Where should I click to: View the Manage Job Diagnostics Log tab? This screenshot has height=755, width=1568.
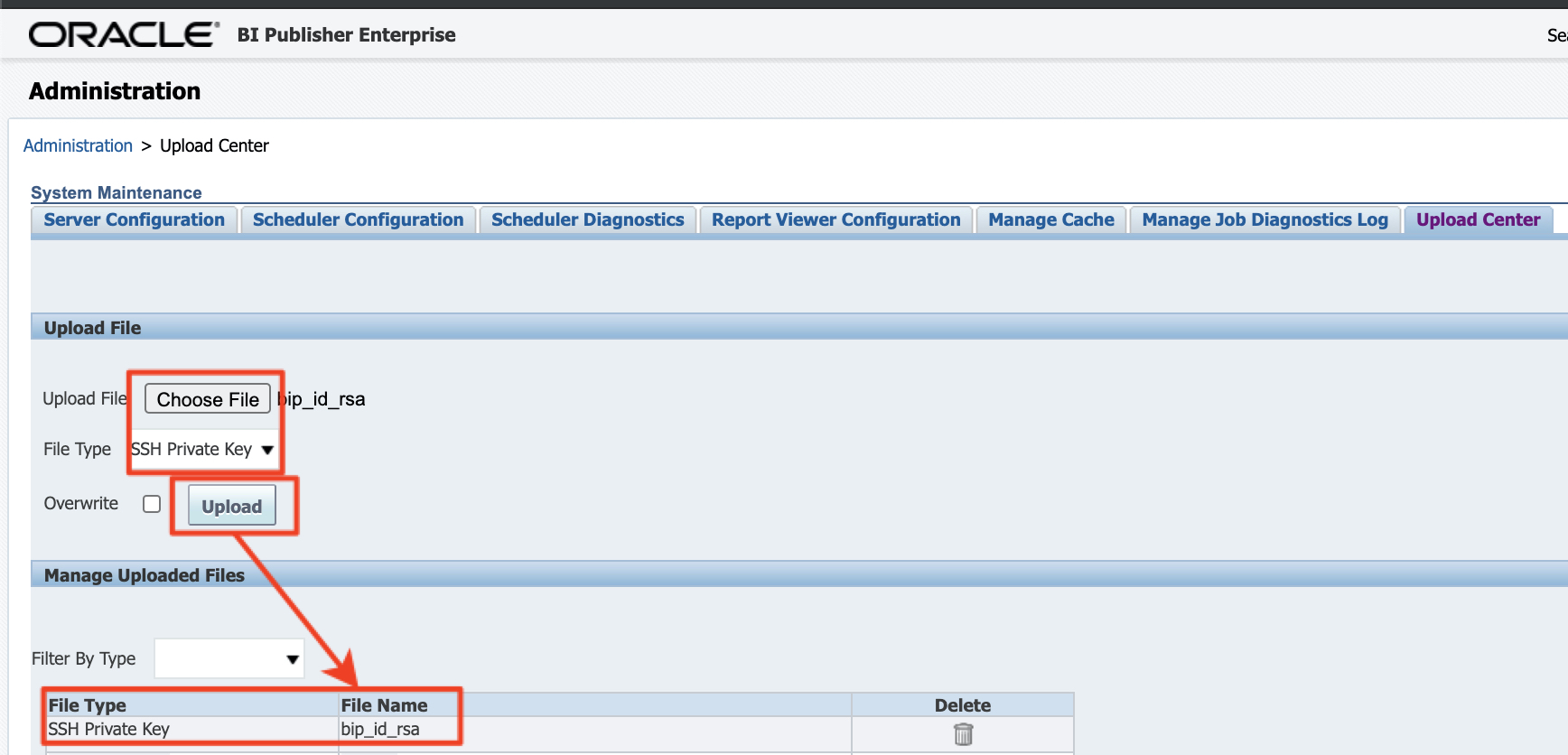pyautogui.click(x=1265, y=219)
